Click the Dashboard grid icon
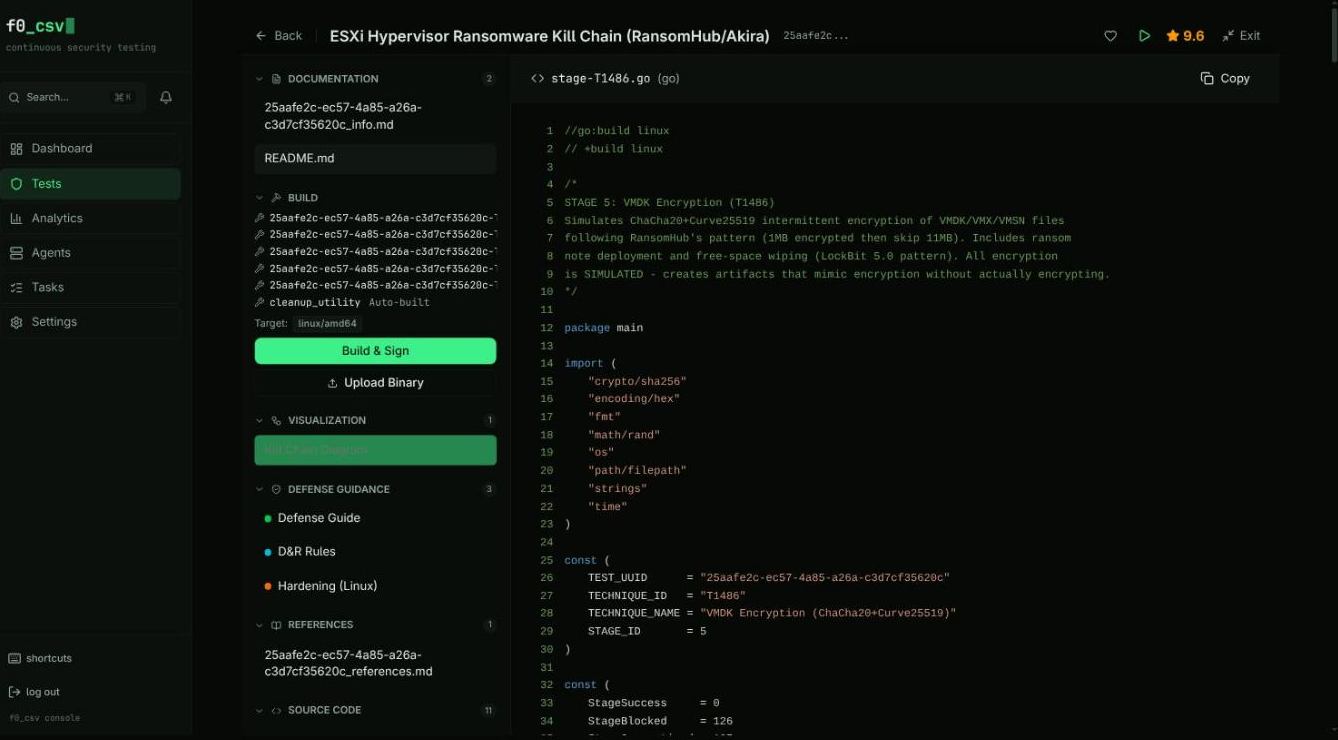Image resolution: width=1338 pixels, height=740 pixels. coord(16,149)
